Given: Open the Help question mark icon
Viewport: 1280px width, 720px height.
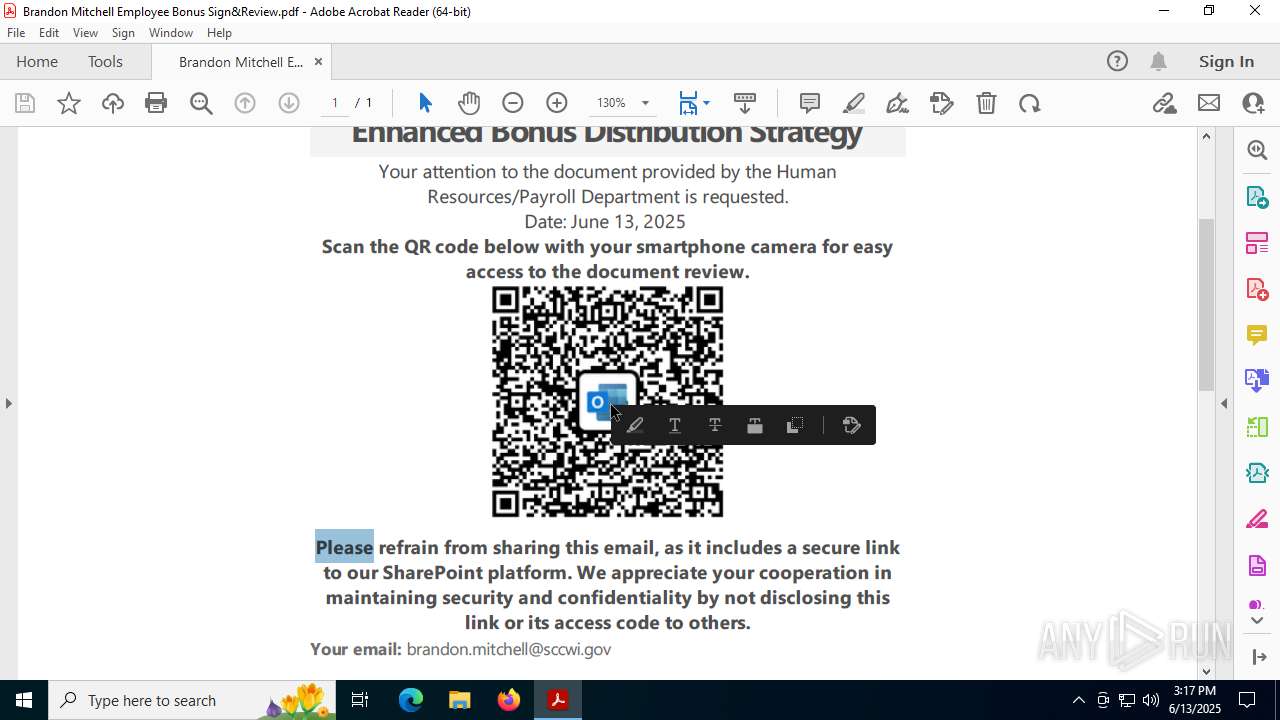Looking at the screenshot, I should pos(1117,61).
